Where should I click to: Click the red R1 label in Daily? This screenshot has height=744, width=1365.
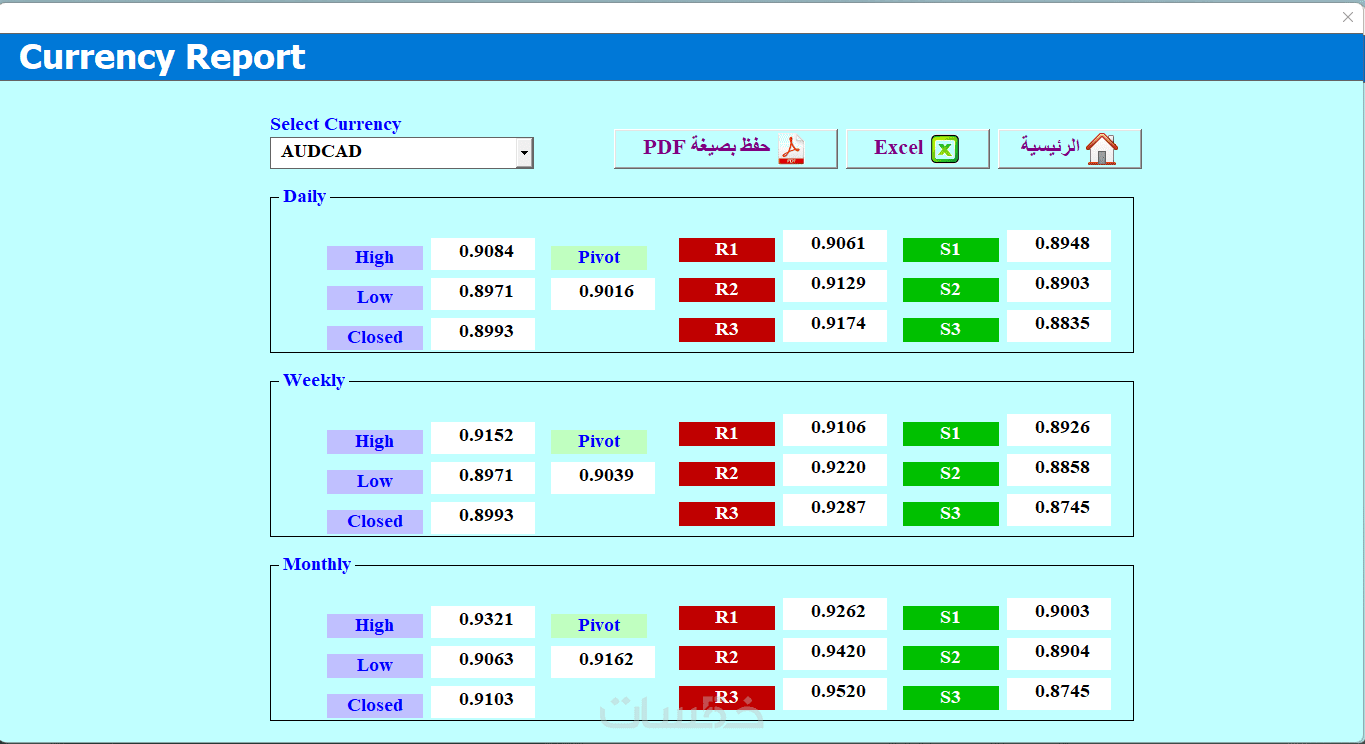coord(727,250)
